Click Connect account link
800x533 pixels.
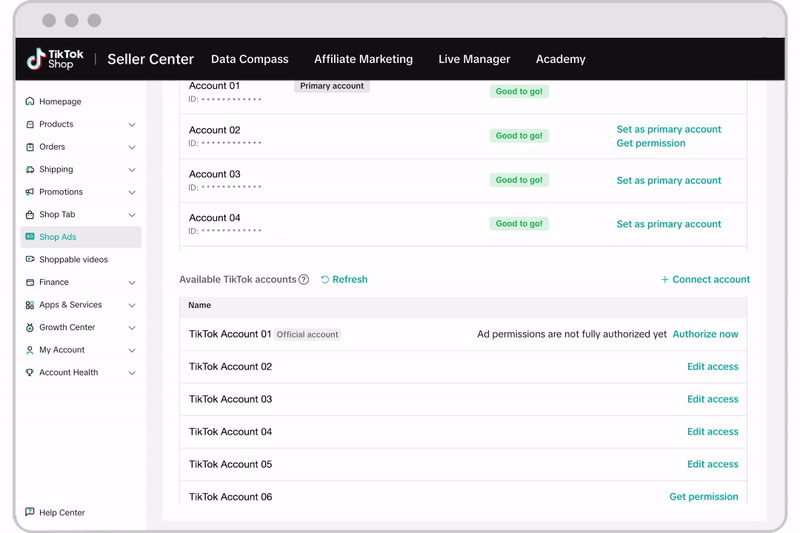tap(705, 280)
